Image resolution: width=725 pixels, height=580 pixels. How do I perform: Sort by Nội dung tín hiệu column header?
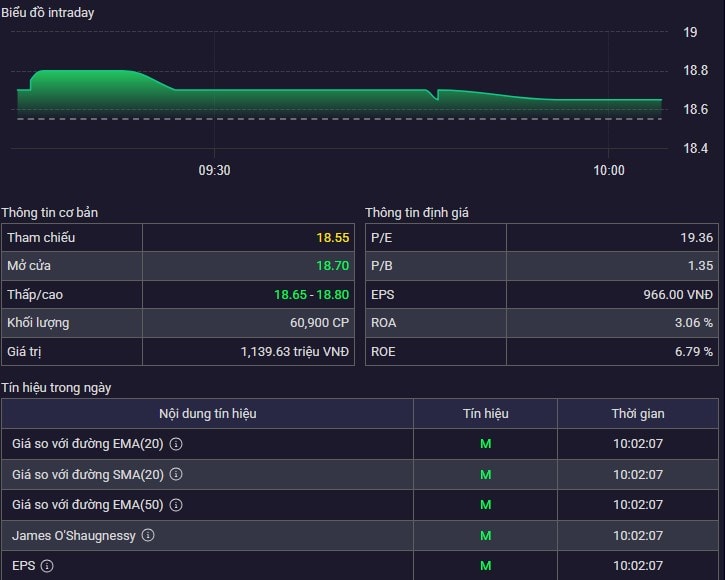click(207, 414)
